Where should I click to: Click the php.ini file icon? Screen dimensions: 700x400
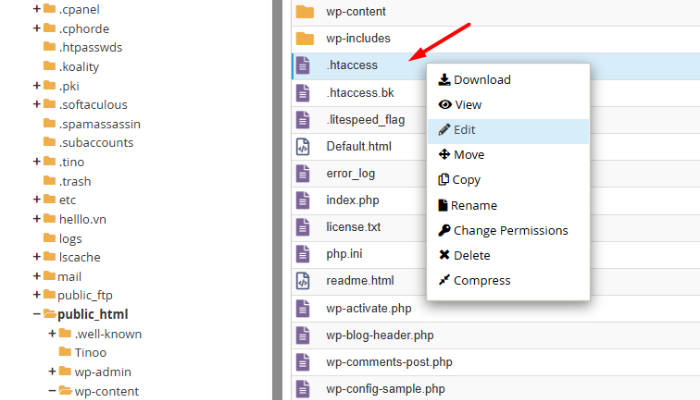point(304,254)
